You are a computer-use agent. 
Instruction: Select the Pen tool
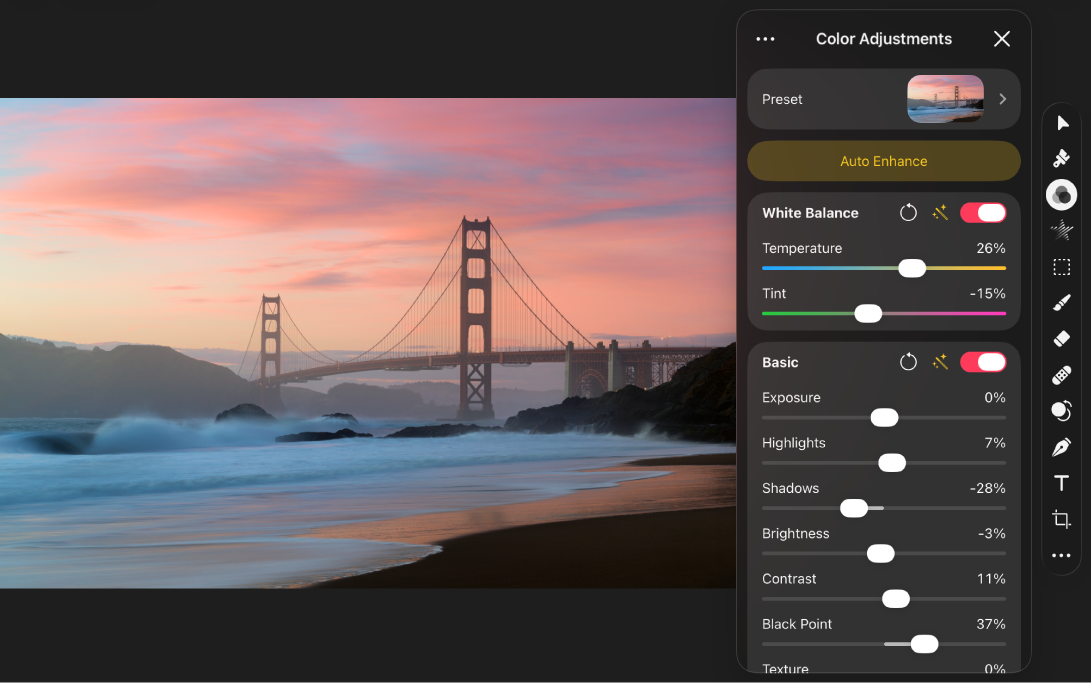point(1061,447)
